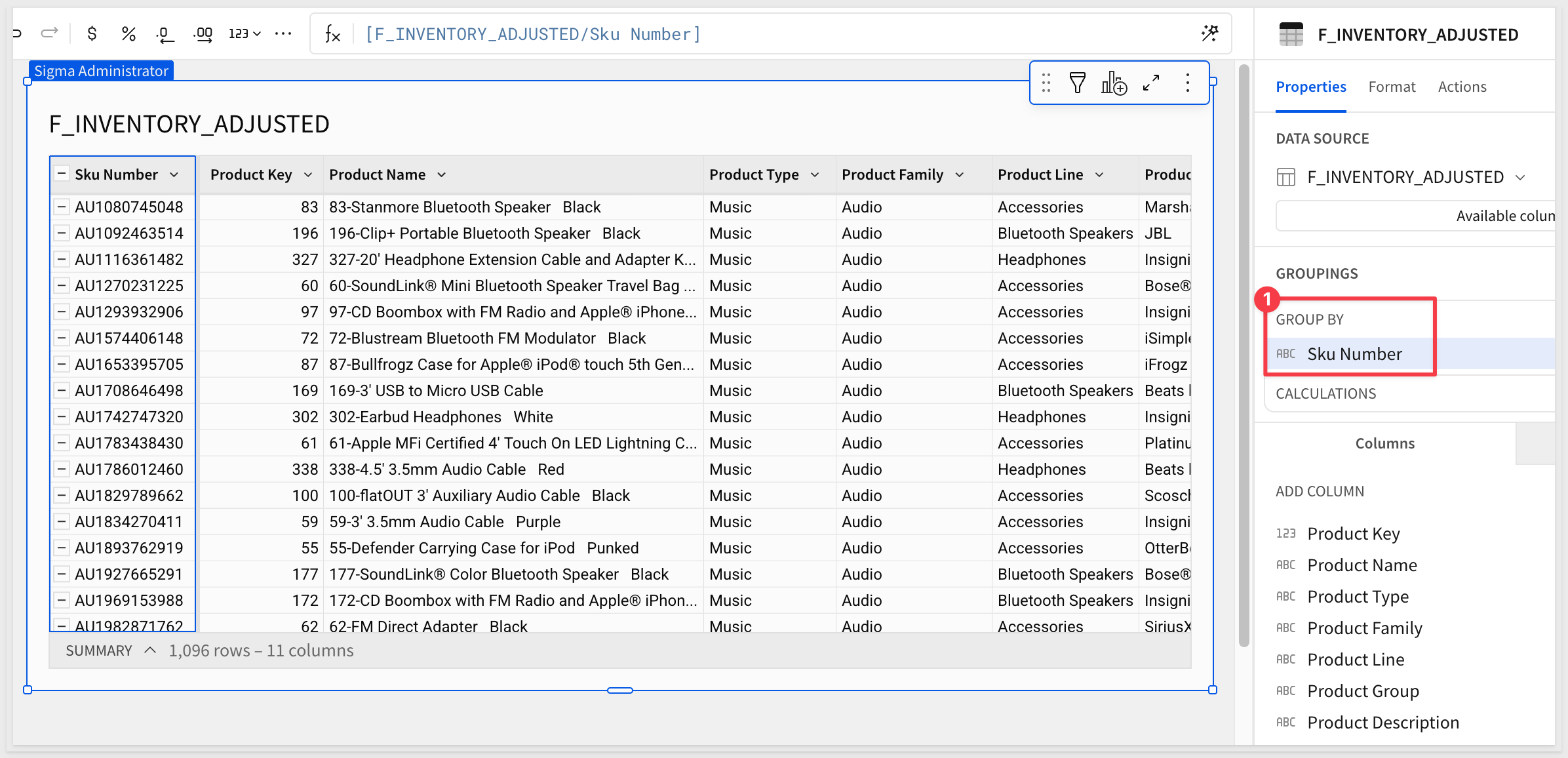The height and width of the screenshot is (758, 1568).
Task: Apply percent format icon
Action: coord(128,33)
